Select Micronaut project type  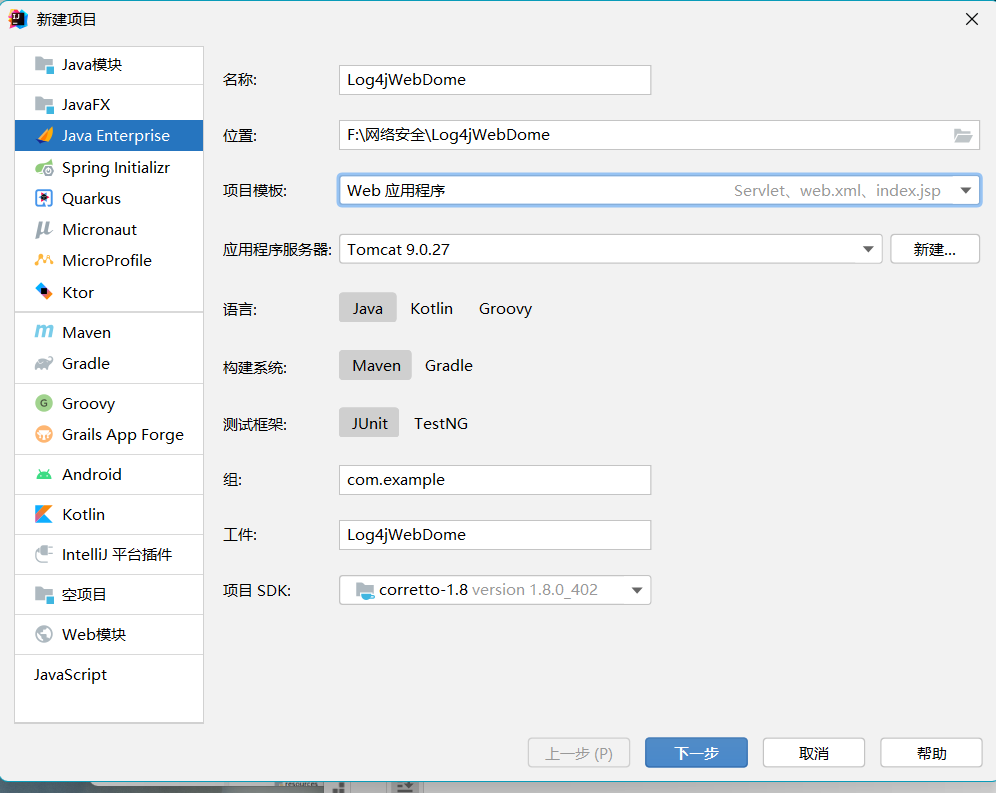[x=109, y=229]
